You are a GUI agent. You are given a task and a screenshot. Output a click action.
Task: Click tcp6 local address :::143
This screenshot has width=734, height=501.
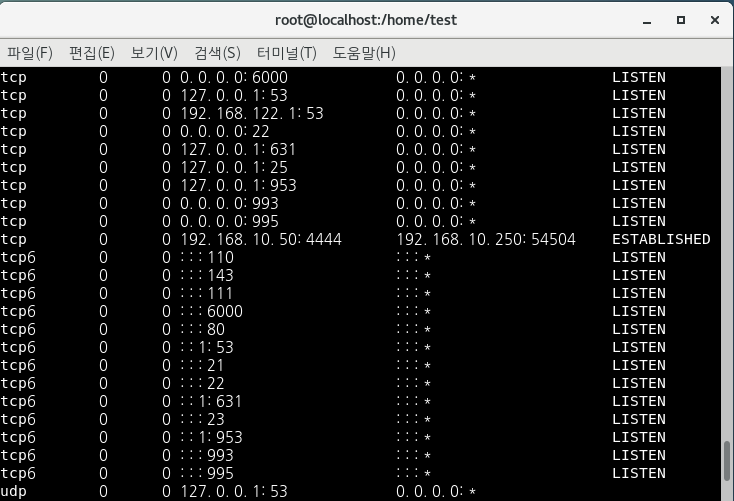(x=207, y=275)
